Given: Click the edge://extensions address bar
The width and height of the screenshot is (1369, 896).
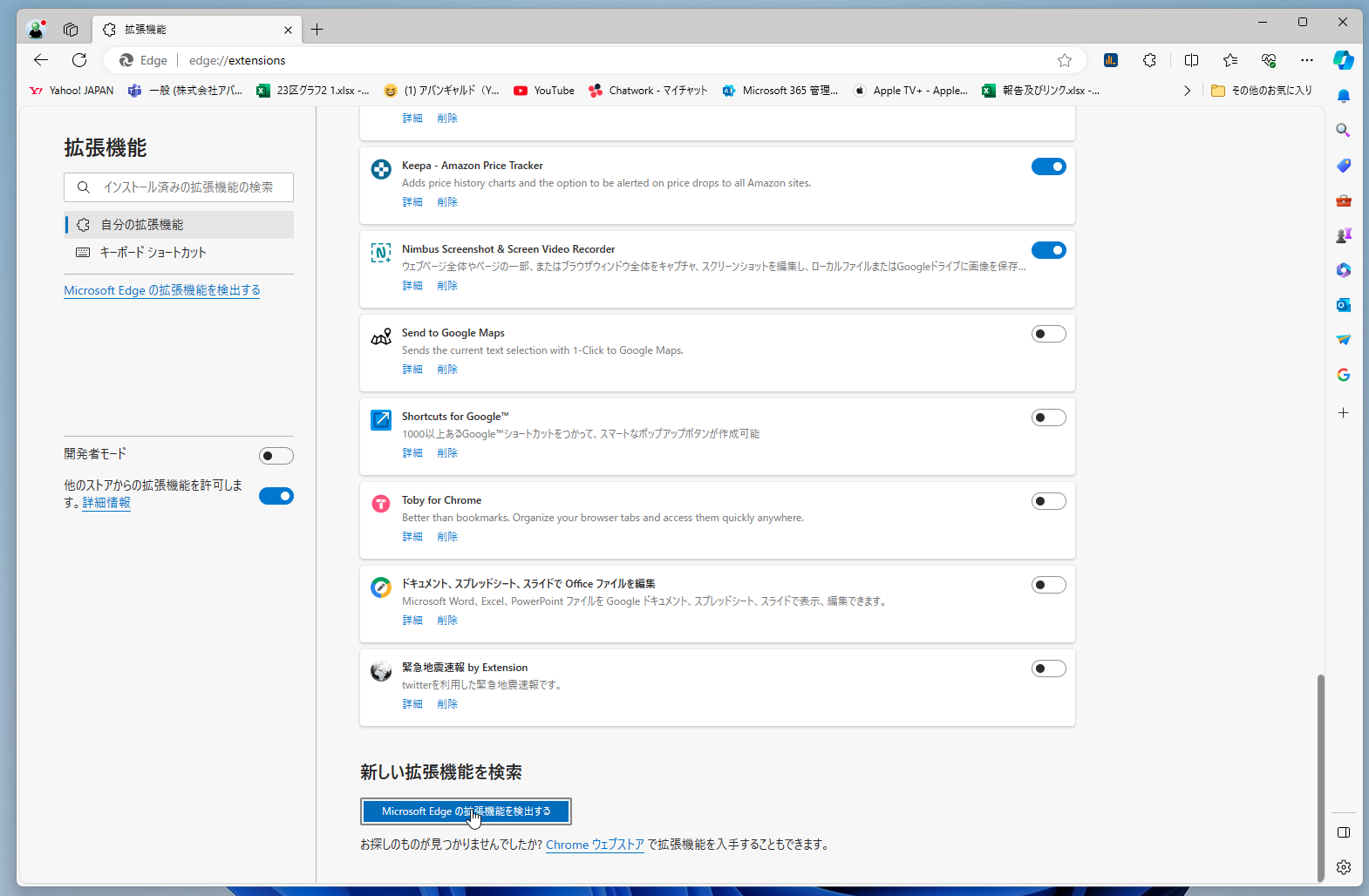Looking at the screenshot, I should [593, 60].
